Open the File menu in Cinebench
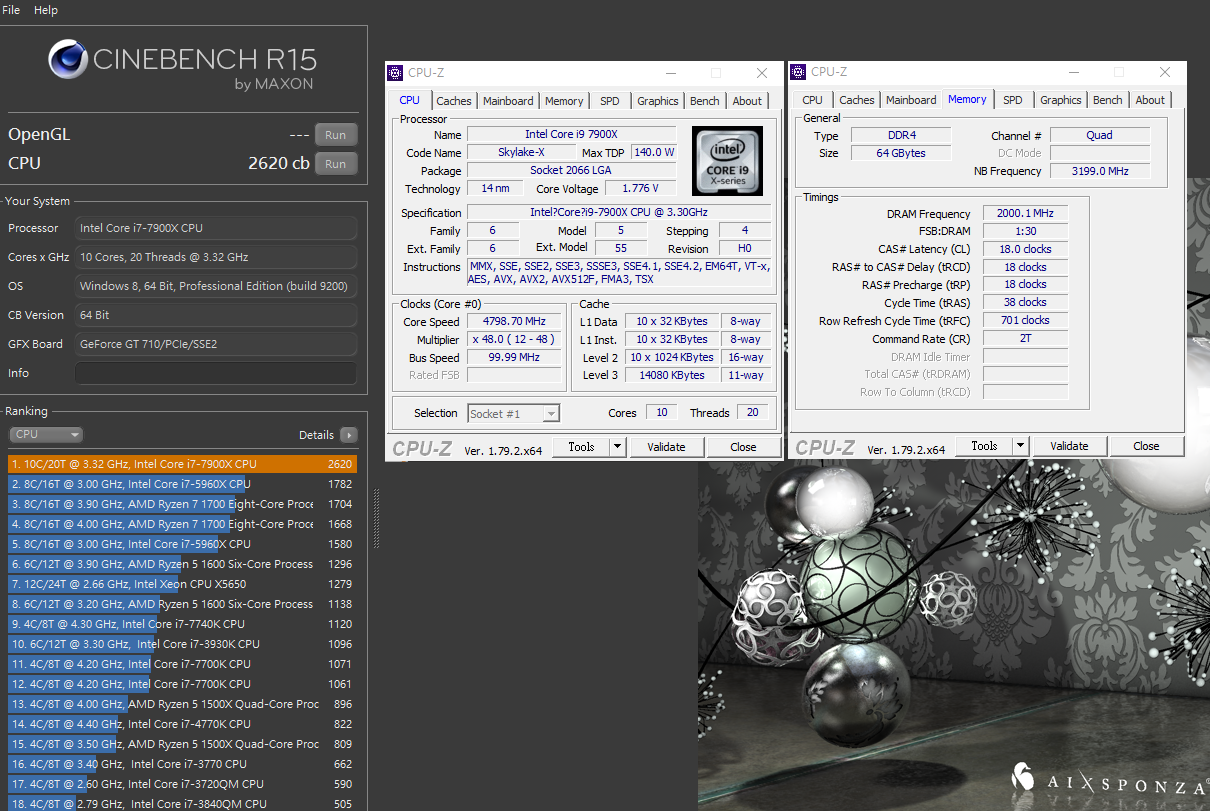Viewport: 1210px width, 811px height. [11, 10]
